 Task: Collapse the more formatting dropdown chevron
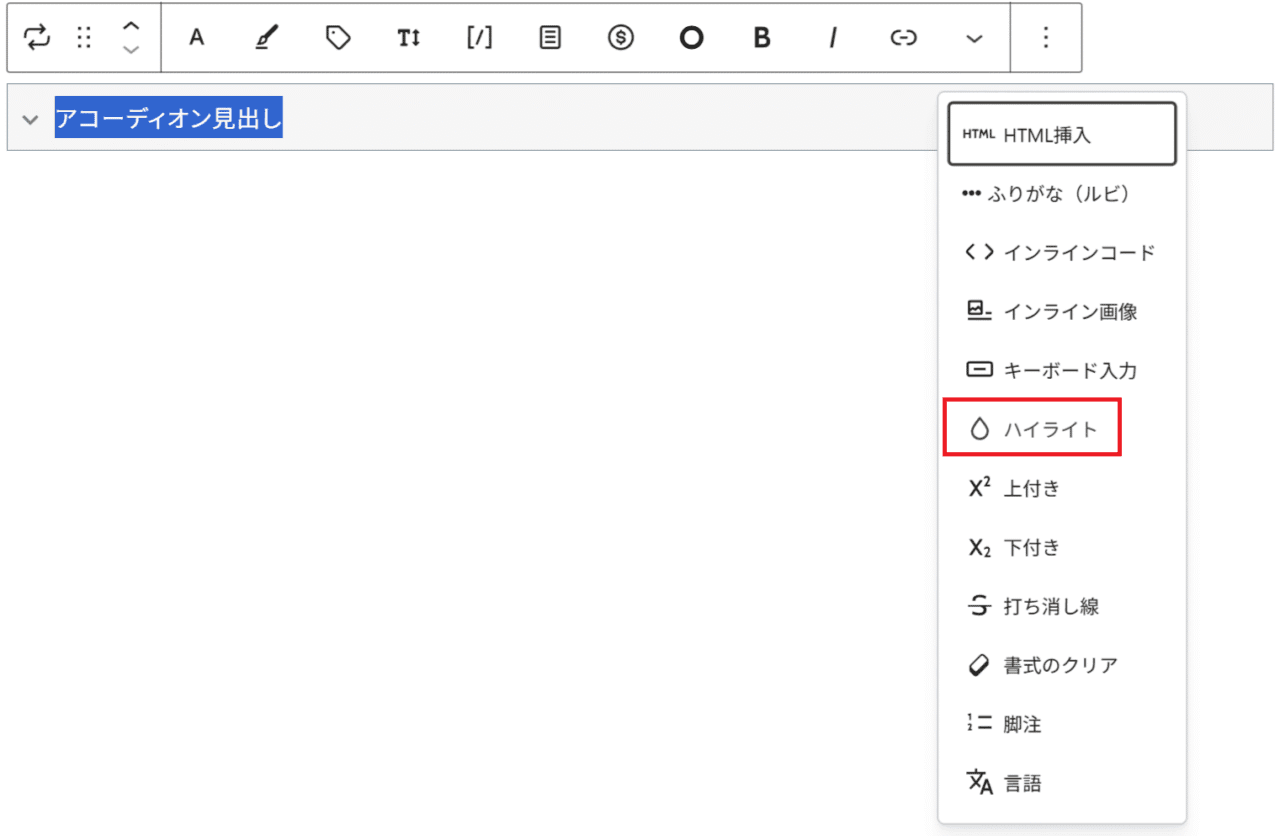974,38
